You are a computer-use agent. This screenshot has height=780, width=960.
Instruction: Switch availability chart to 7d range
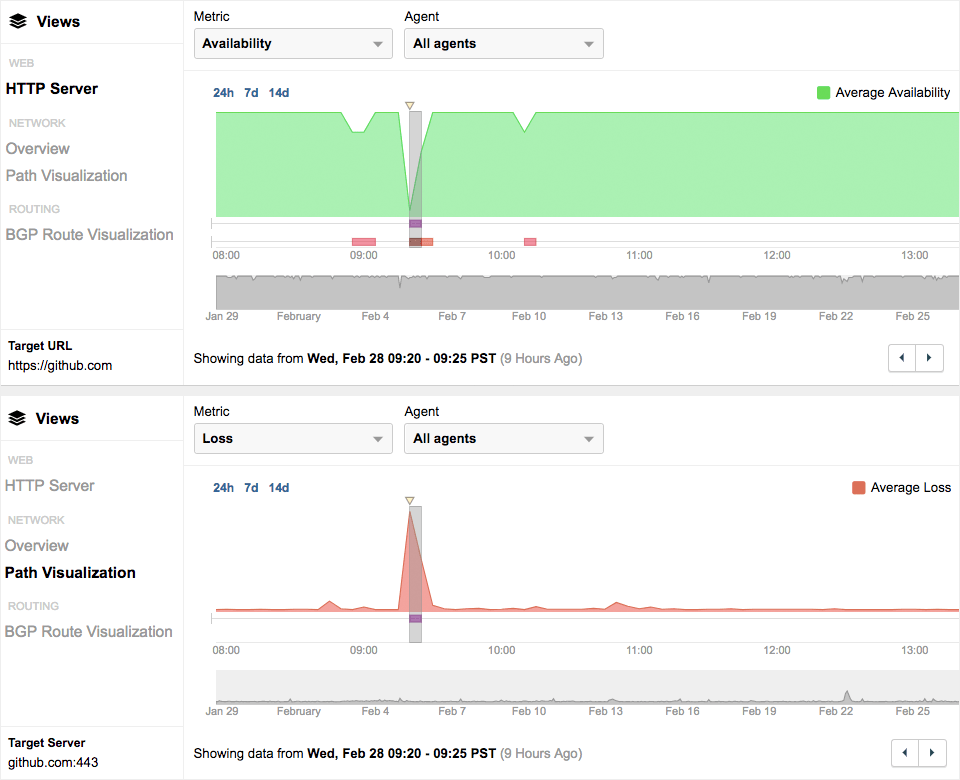[x=251, y=93]
